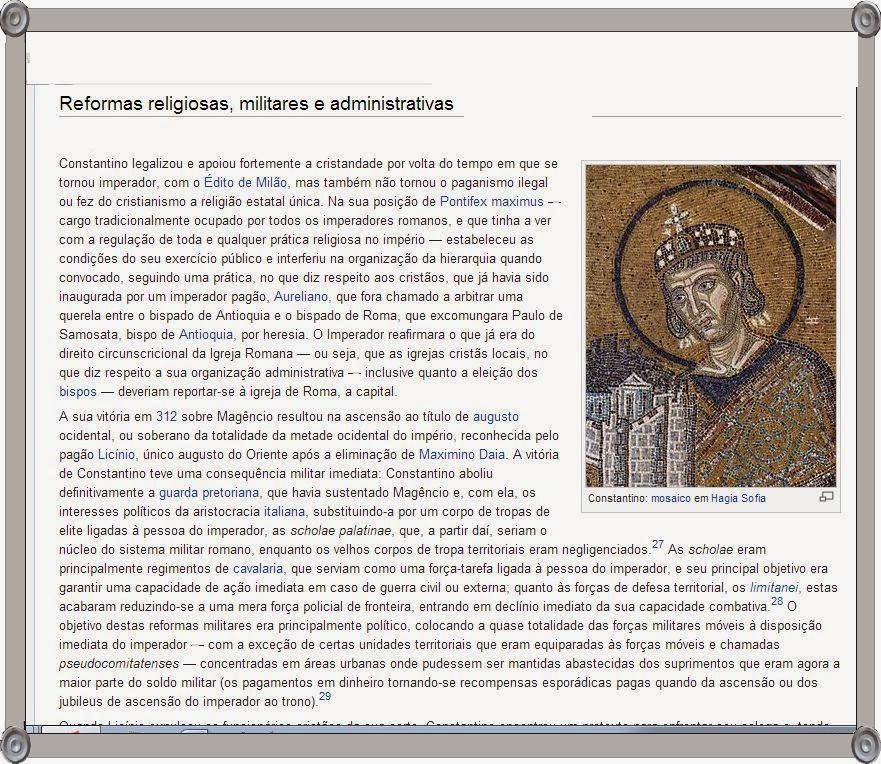The height and width of the screenshot is (764, 881).
Task: Open the Hagia Sofia caption link
Action: tap(738, 498)
